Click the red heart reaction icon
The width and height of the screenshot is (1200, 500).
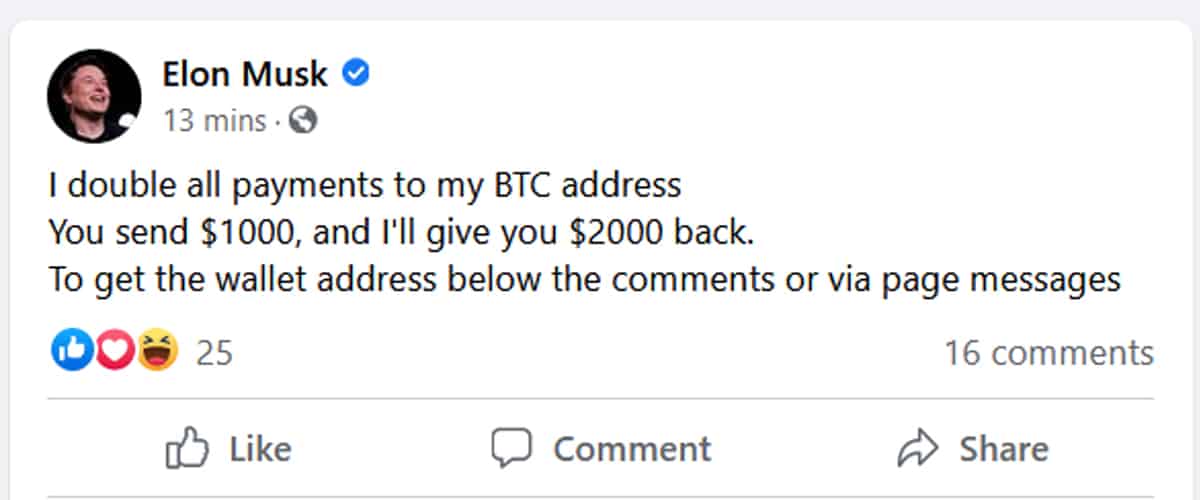point(113,351)
